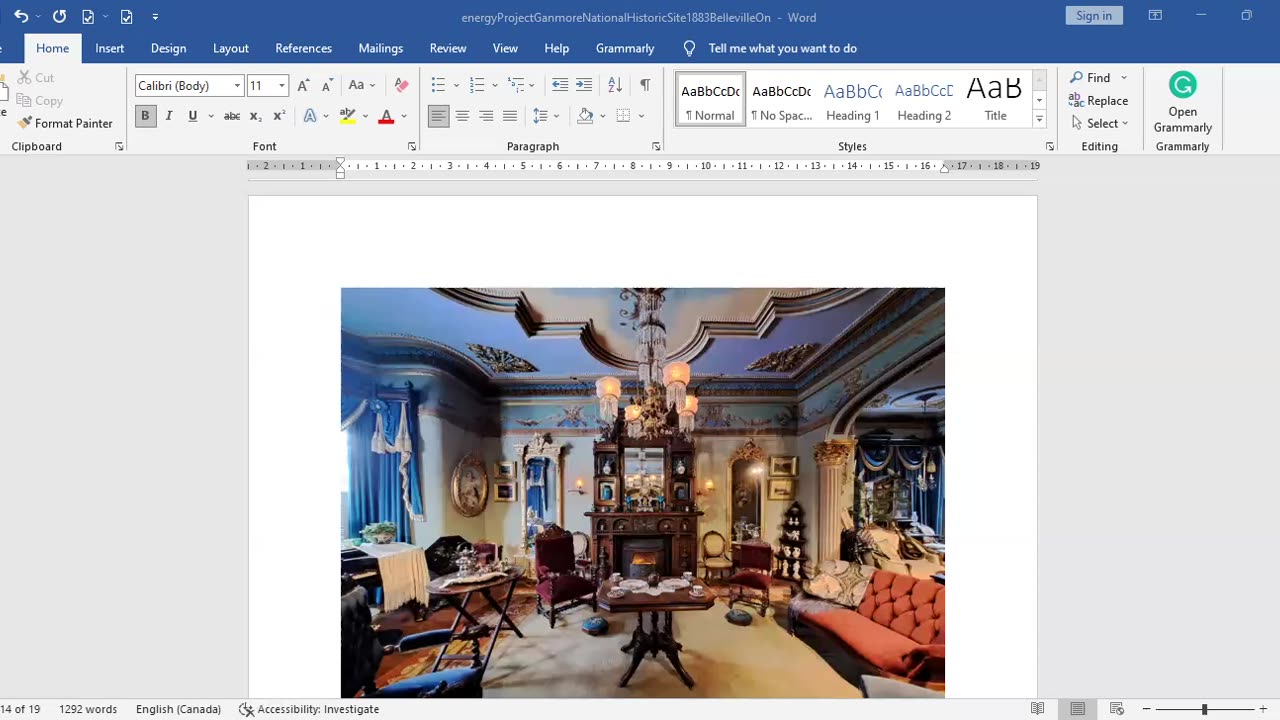Click the Tell me what you want to do box
This screenshot has height=720, width=1280.
(770, 48)
